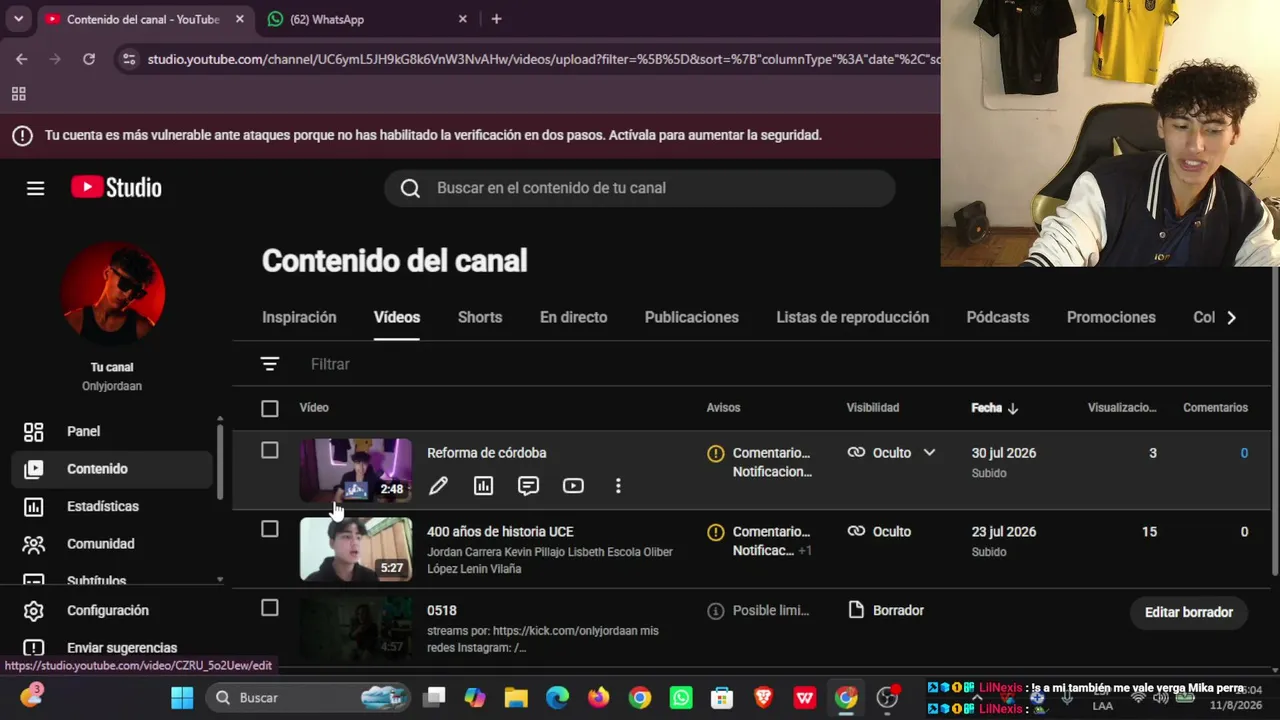Check the box for 400 años de historia UCE
This screenshot has width=1280, height=720.
(x=270, y=529)
